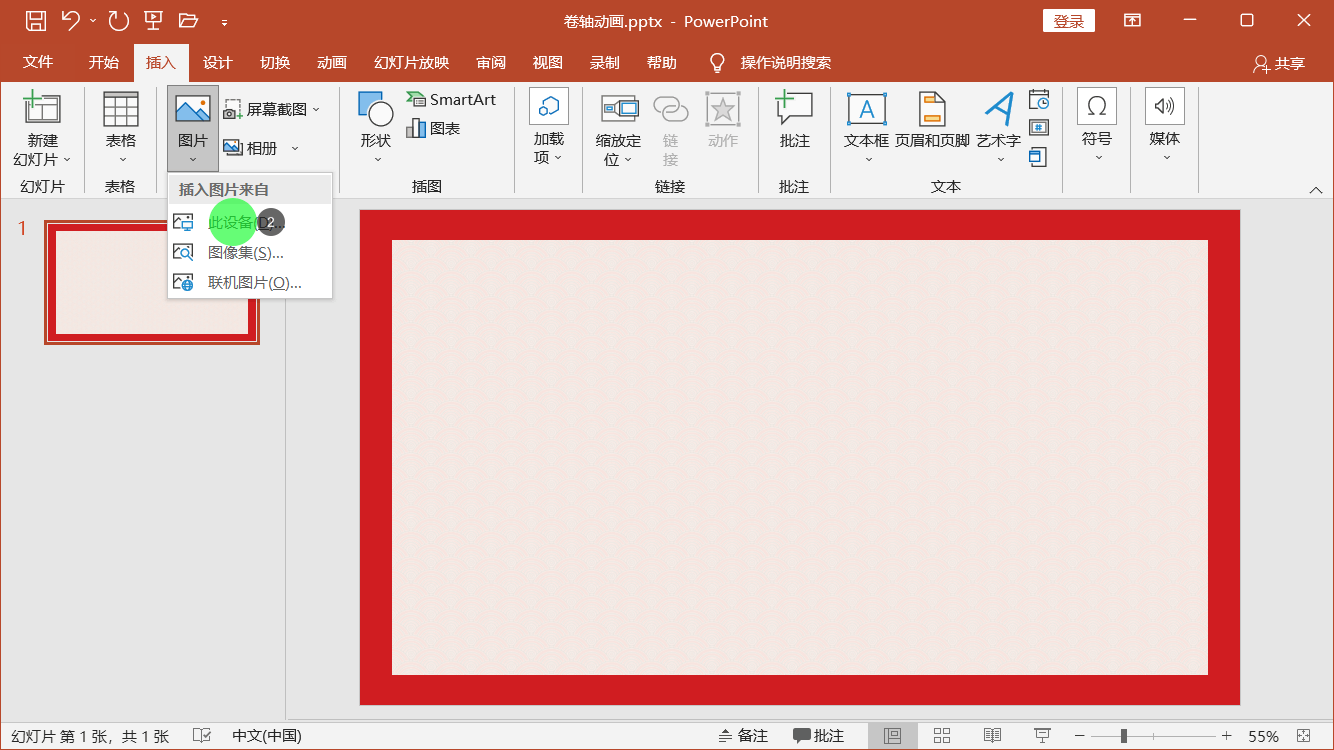1334x750 pixels.
Task: Open the 形状 shapes gallery
Action: pos(377,129)
